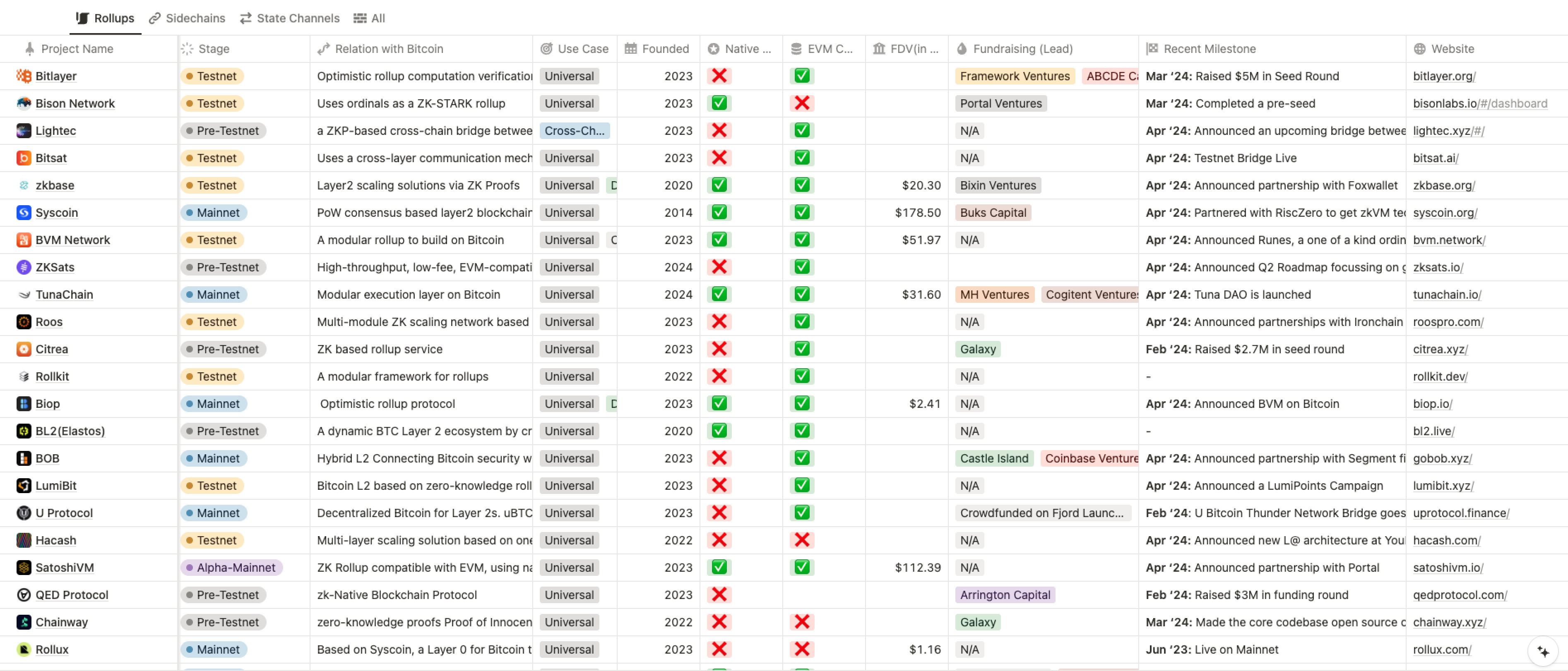Click the Syscoin logo icon
Screen dimensions: 1568x671
click(x=24, y=213)
